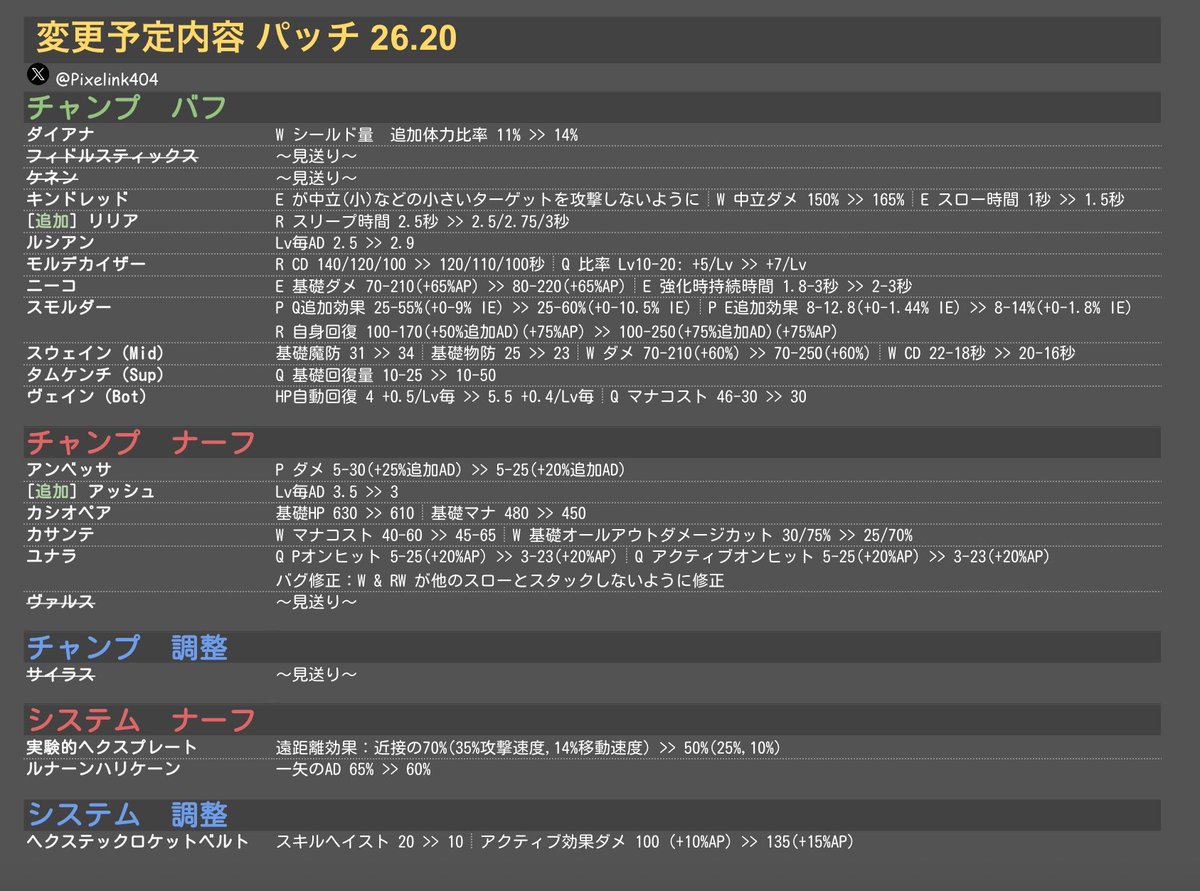Viewport: 1200px width, 891px height.
Task: Click ヴェイン's HP自動回復 change text
Action: coord(434,397)
